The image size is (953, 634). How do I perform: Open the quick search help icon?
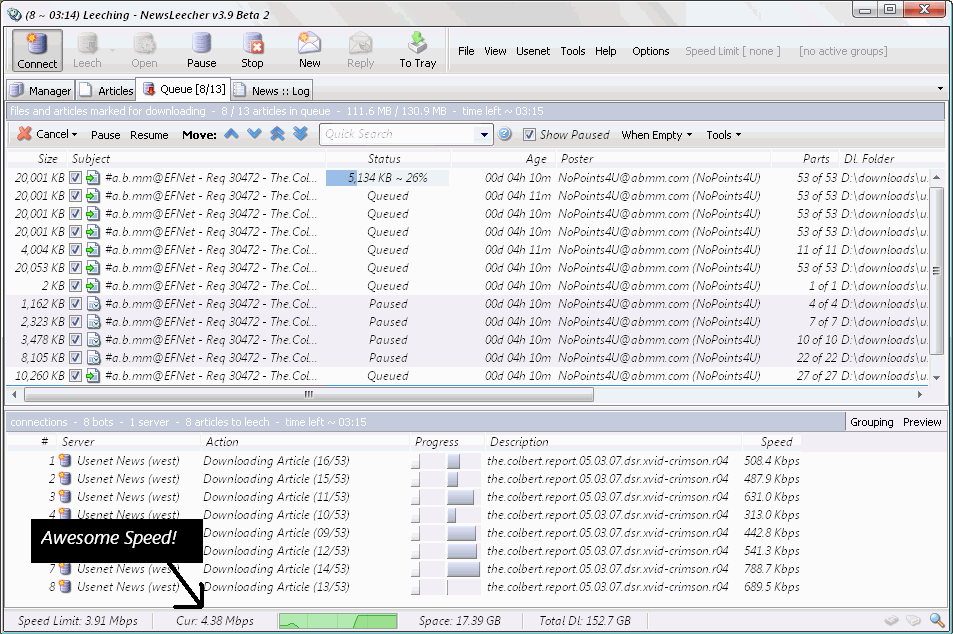point(504,134)
